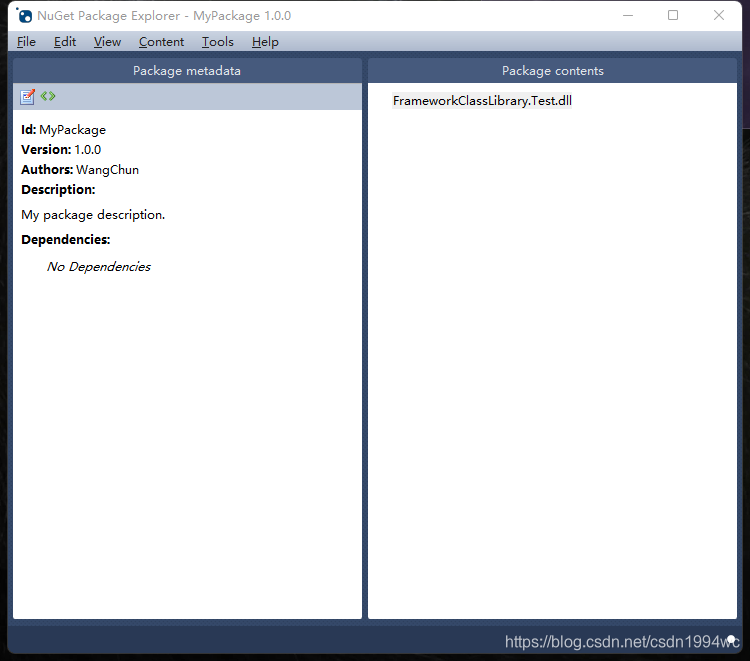Viewport: 750px width, 661px height.
Task: Click the edit metadata icon
Action: [27, 97]
